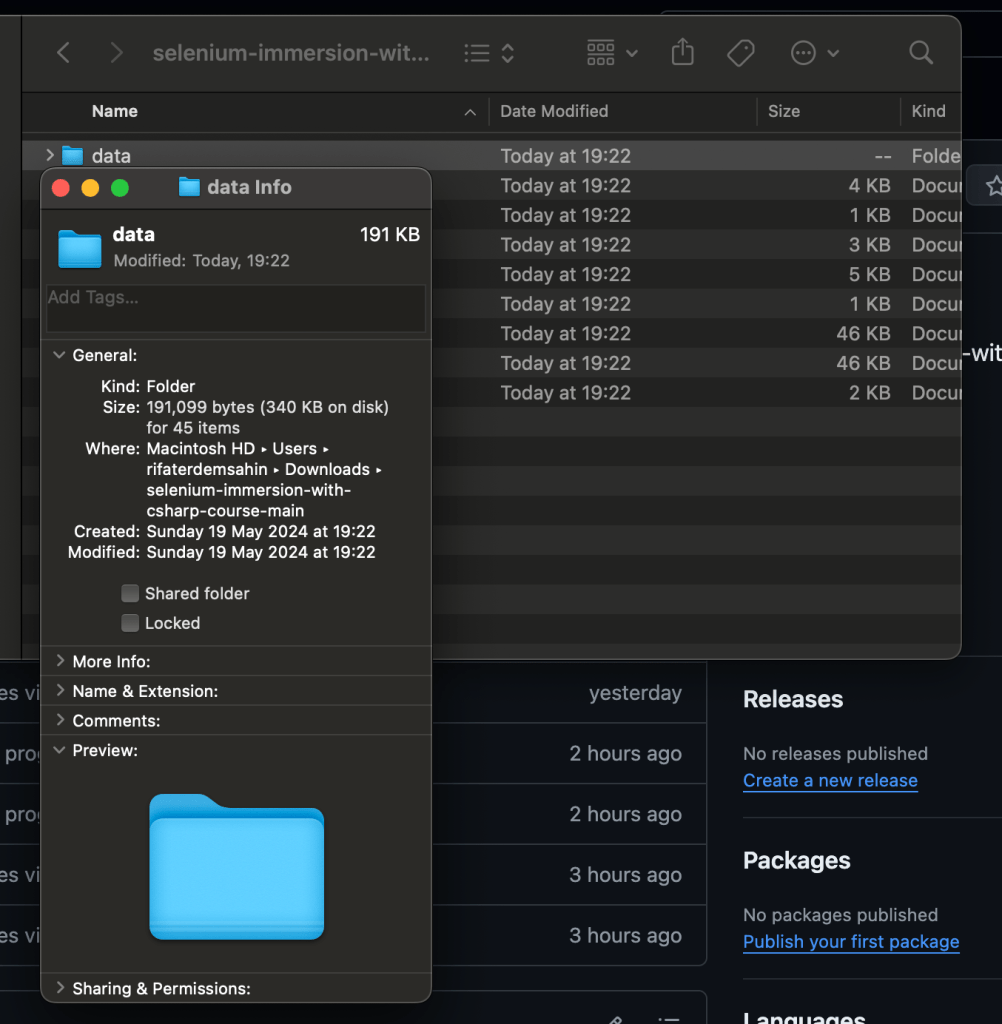Expand the Name & Extension section

60,690
